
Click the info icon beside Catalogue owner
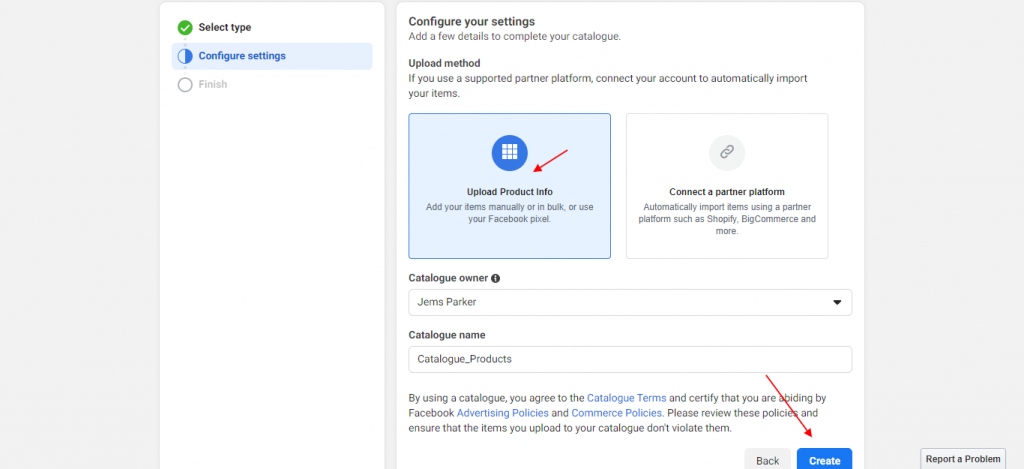496,278
